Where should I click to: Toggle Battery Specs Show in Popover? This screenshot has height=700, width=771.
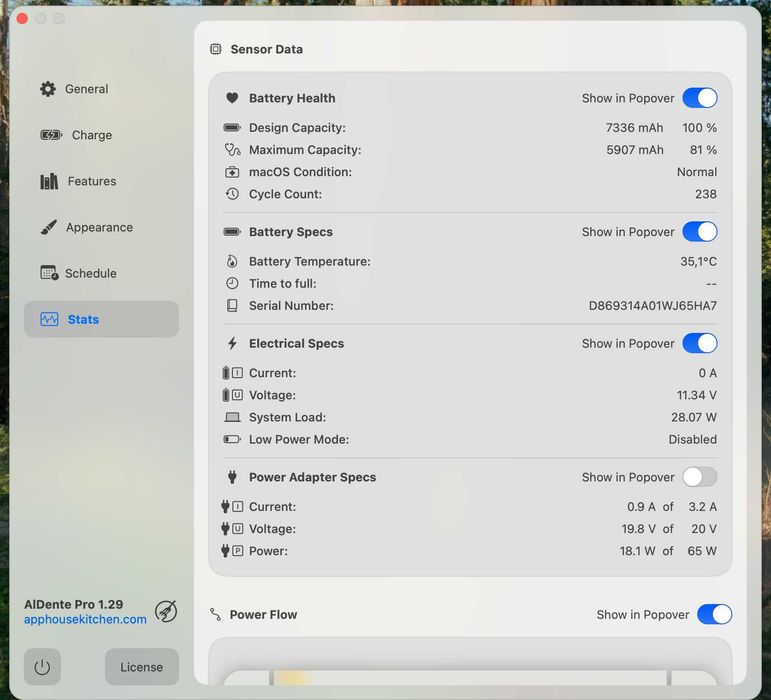pos(700,232)
